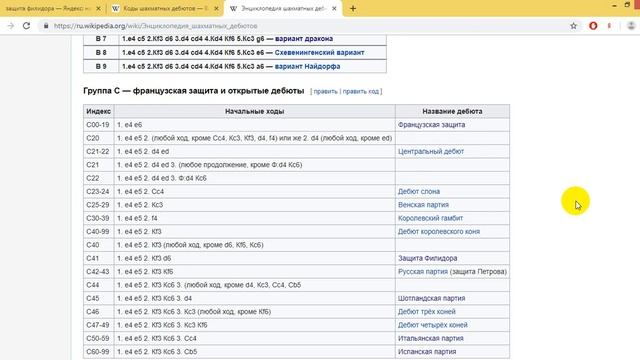The width and height of the screenshot is (640, 360).
Task: Click index cell C41
Action: 98,258
